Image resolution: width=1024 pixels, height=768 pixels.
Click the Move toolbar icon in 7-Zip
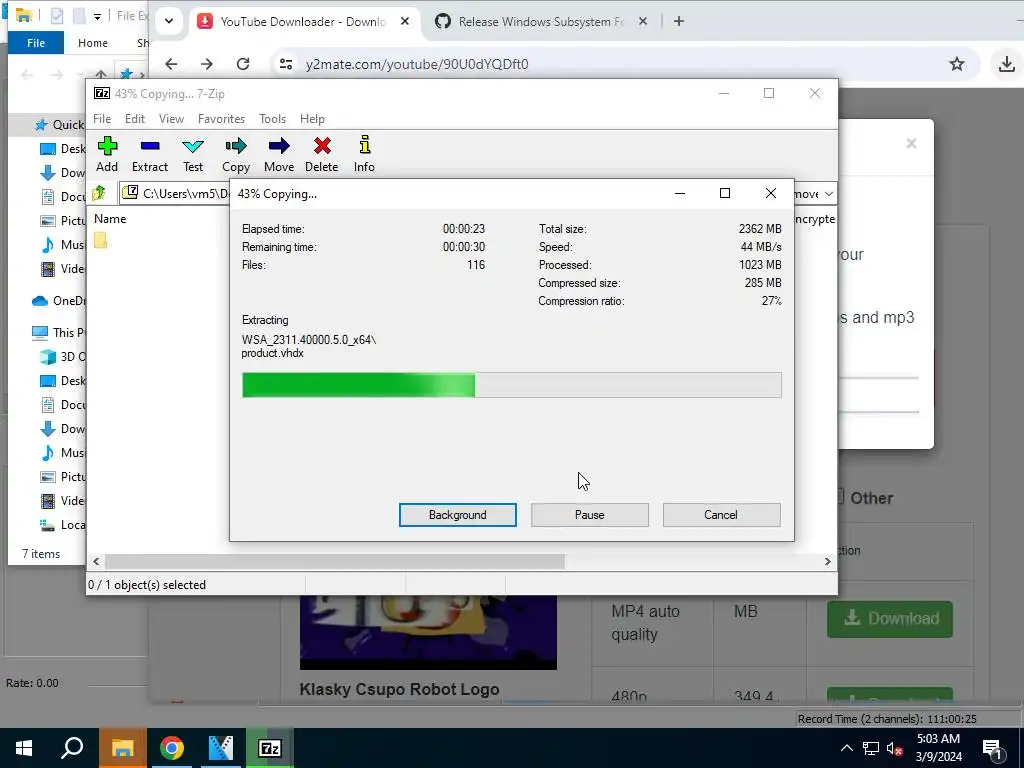point(279,154)
